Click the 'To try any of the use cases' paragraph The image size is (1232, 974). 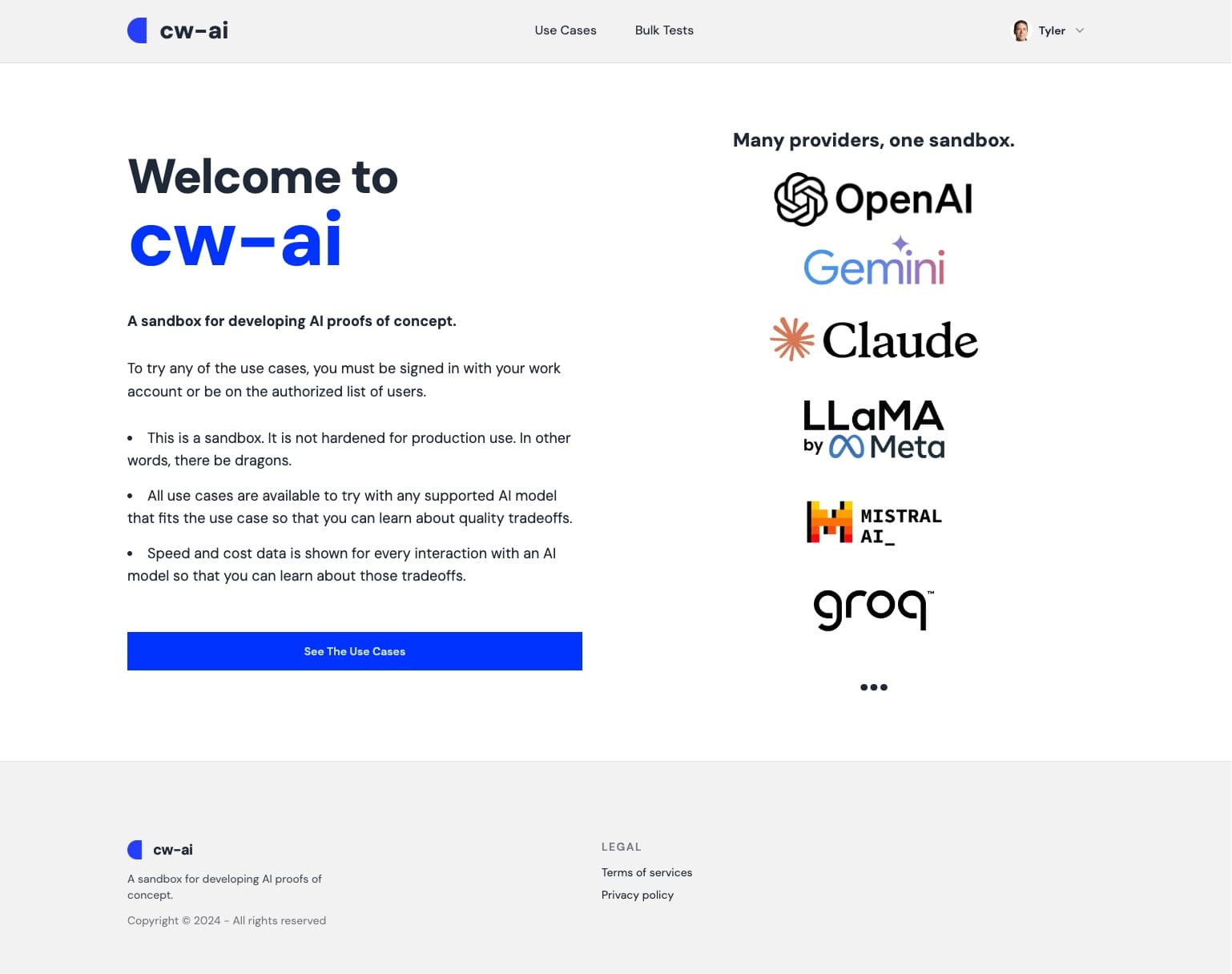point(344,380)
